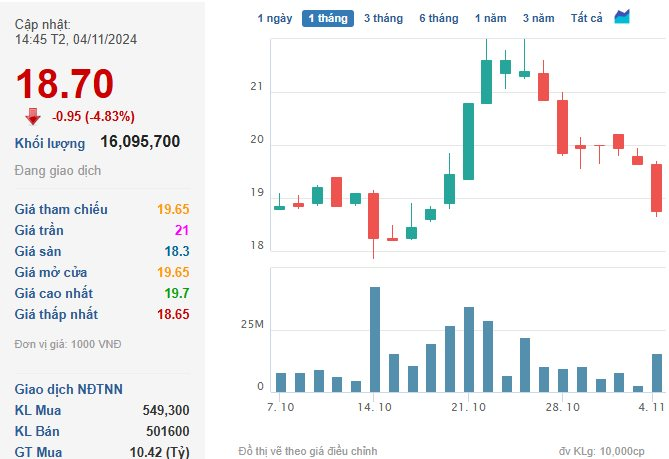Screen dimensions: 669x459
Task: Click the Khối lượng label
Action: [50, 143]
